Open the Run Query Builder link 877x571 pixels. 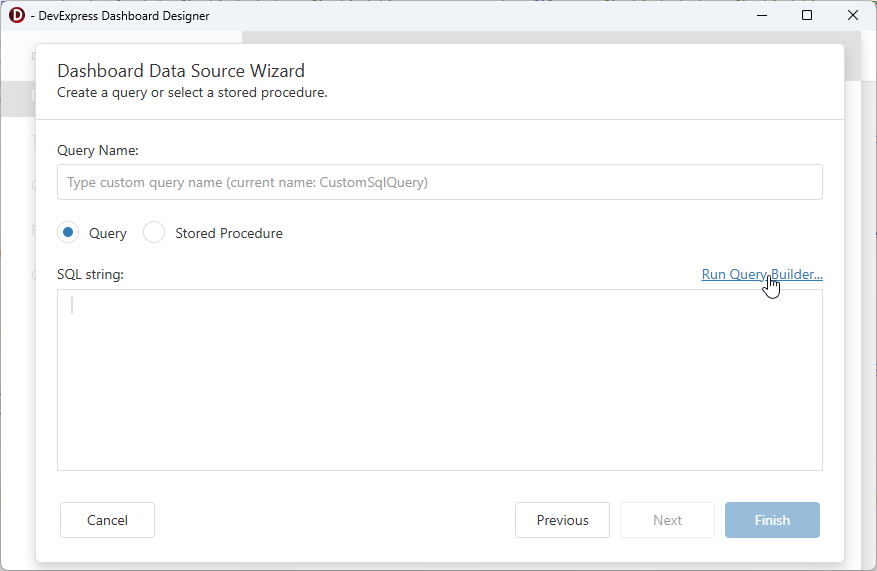(762, 274)
